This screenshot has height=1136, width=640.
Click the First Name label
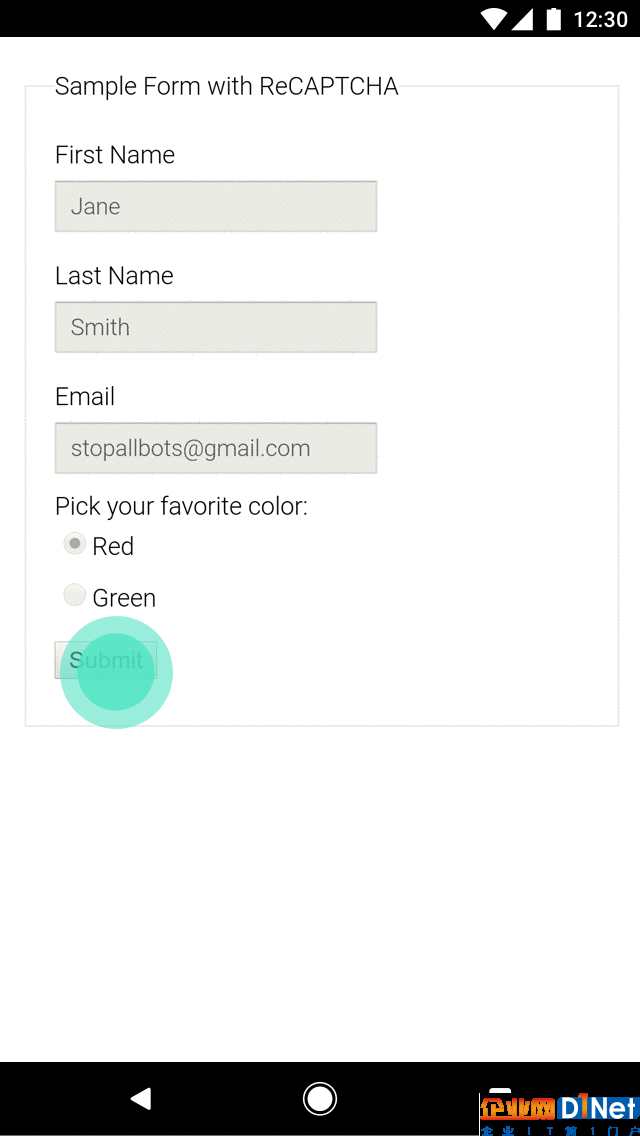coord(115,155)
